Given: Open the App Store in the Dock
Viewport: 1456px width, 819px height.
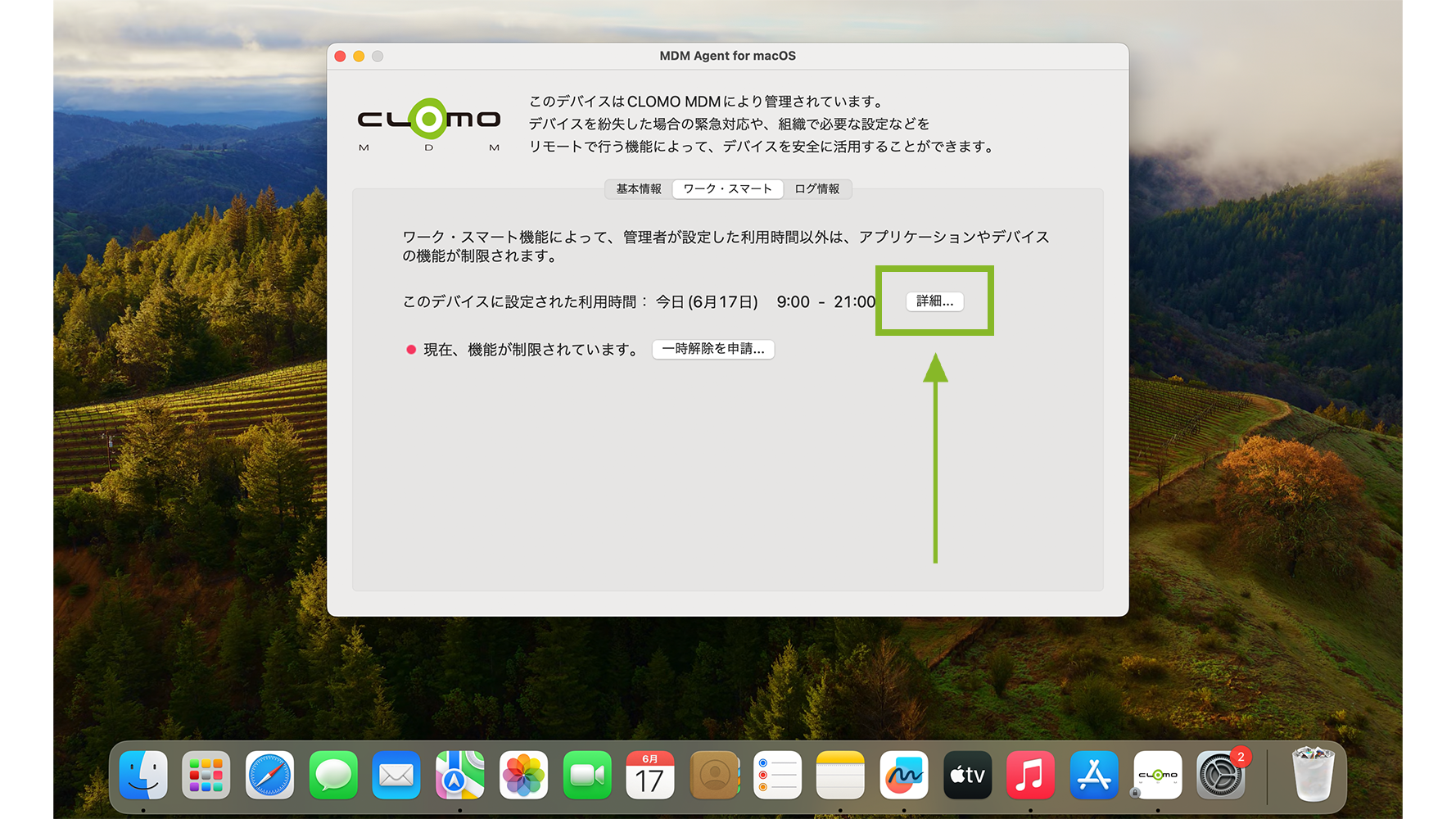Looking at the screenshot, I should [1094, 775].
